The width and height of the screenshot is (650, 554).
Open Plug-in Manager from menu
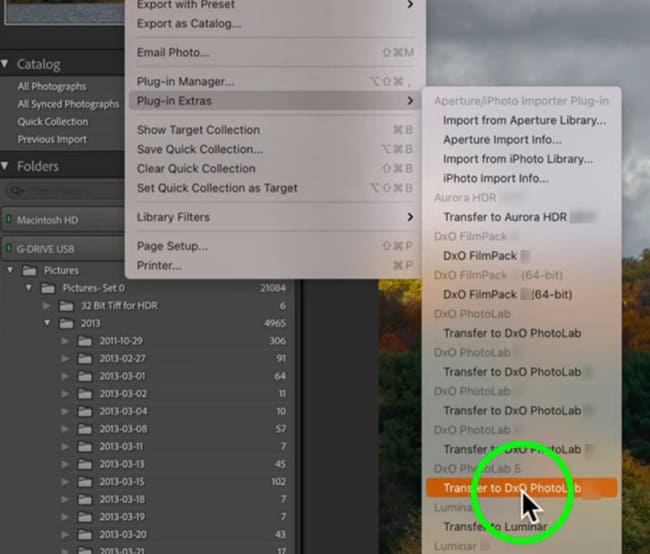click(275, 81)
